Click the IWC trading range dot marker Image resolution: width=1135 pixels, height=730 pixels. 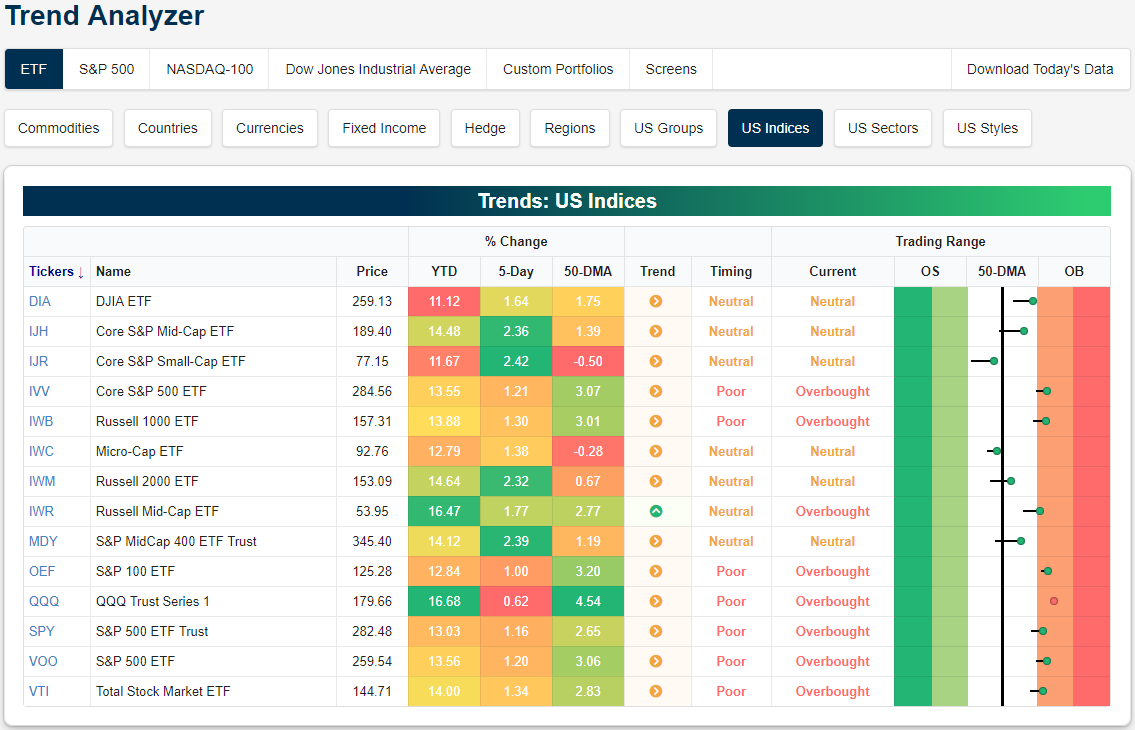(x=996, y=451)
